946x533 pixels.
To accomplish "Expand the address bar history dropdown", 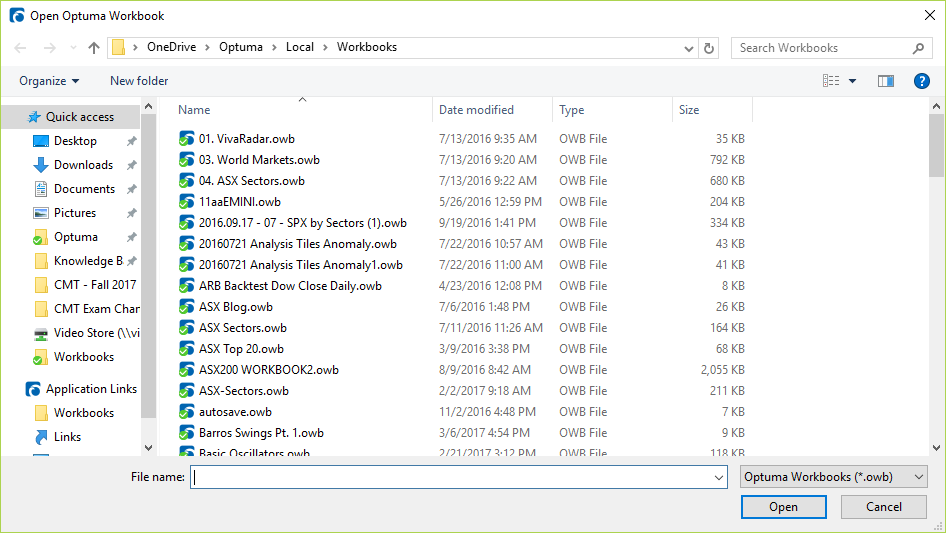I will [688, 48].
